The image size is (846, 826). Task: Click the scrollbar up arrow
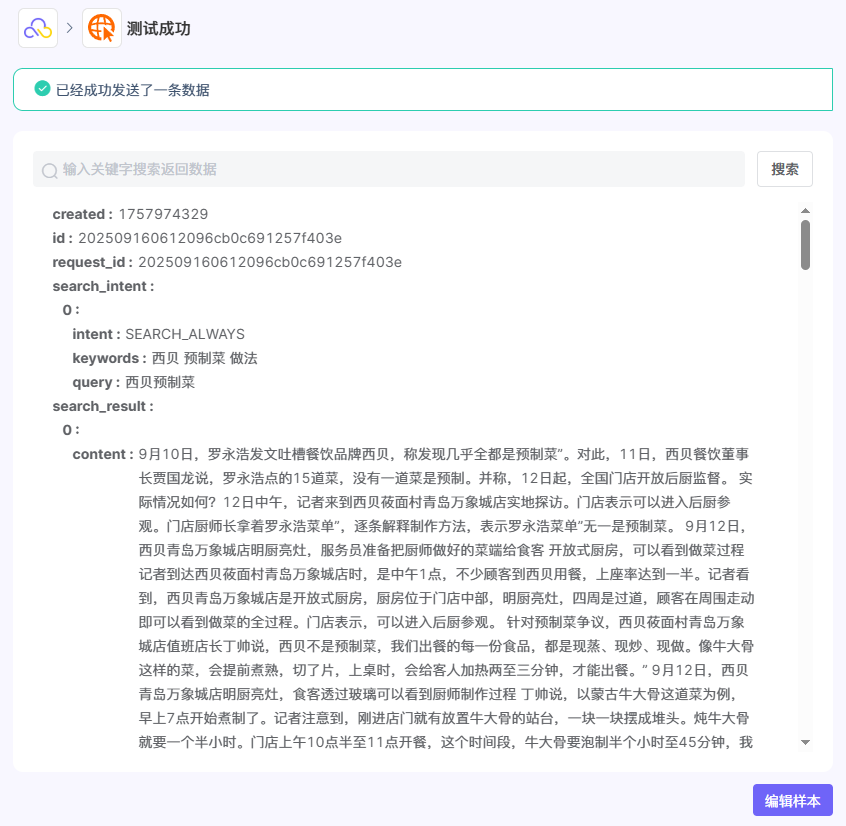pyautogui.click(x=805, y=211)
